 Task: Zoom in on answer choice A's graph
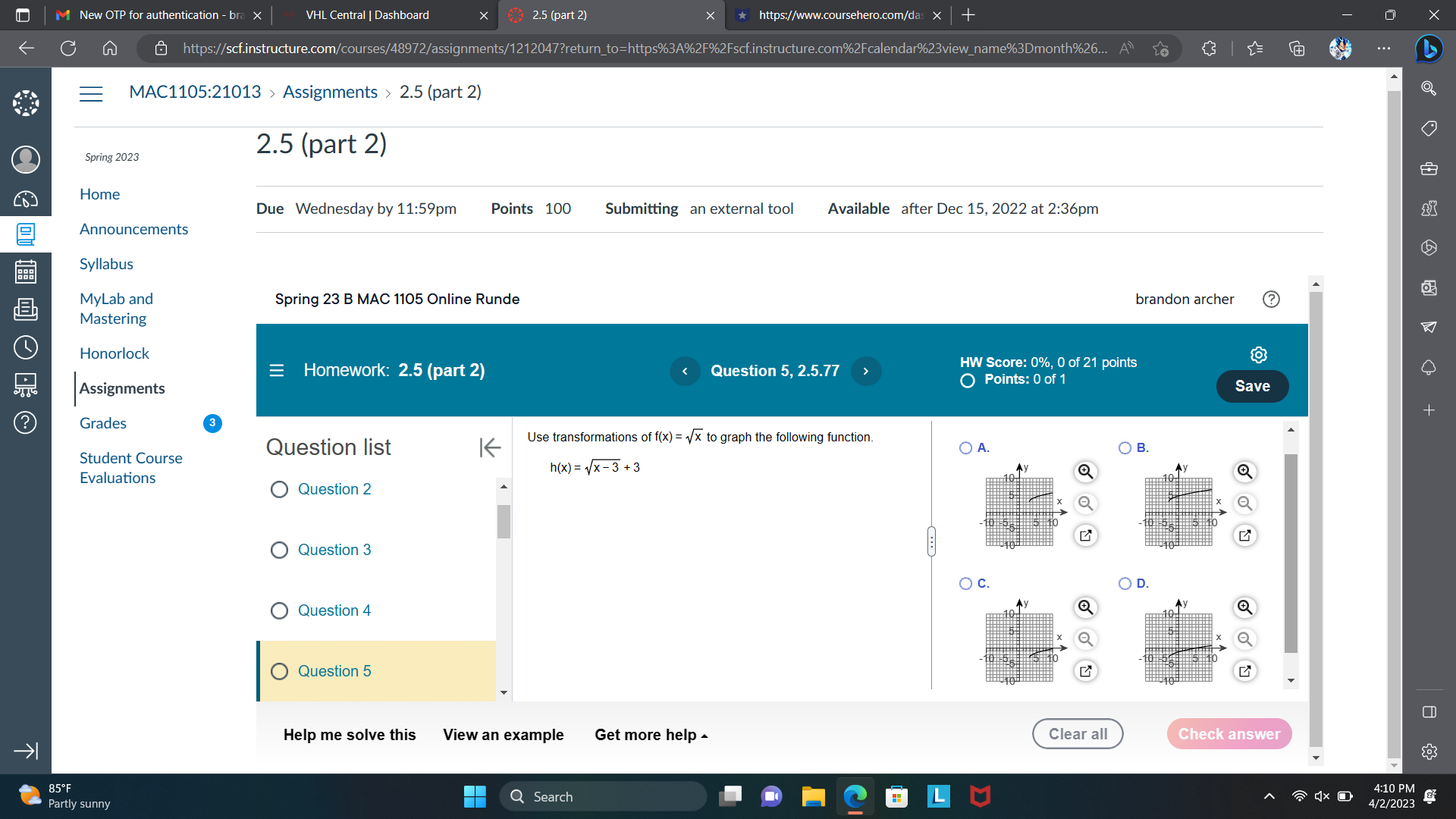pos(1085,472)
